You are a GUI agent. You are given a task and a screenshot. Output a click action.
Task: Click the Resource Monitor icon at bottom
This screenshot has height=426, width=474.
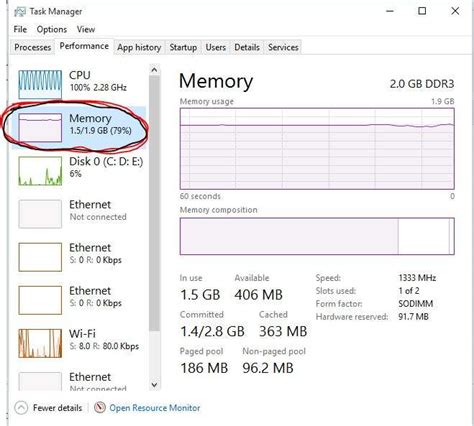99,407
